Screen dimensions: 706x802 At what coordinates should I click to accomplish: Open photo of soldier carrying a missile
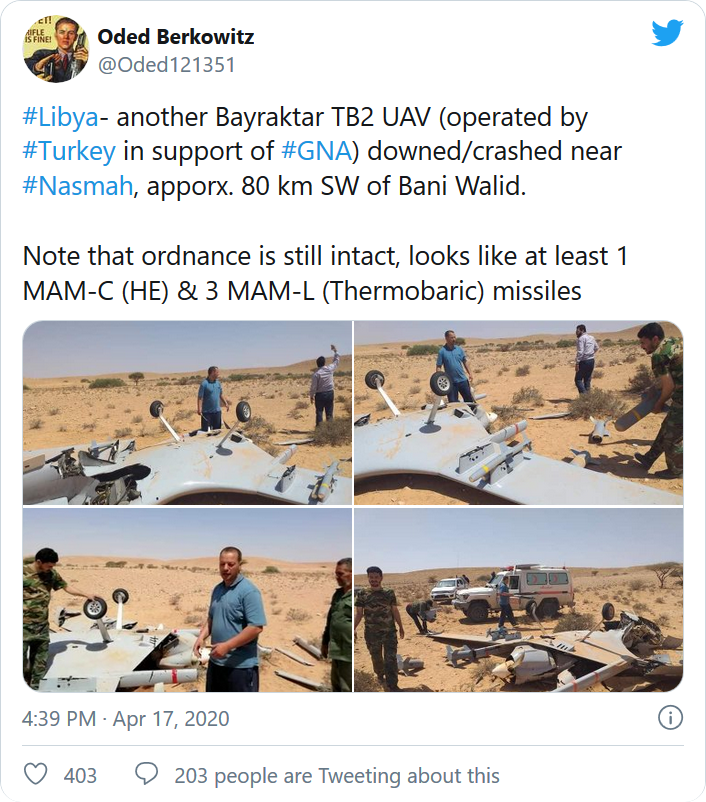pos(519,413)
